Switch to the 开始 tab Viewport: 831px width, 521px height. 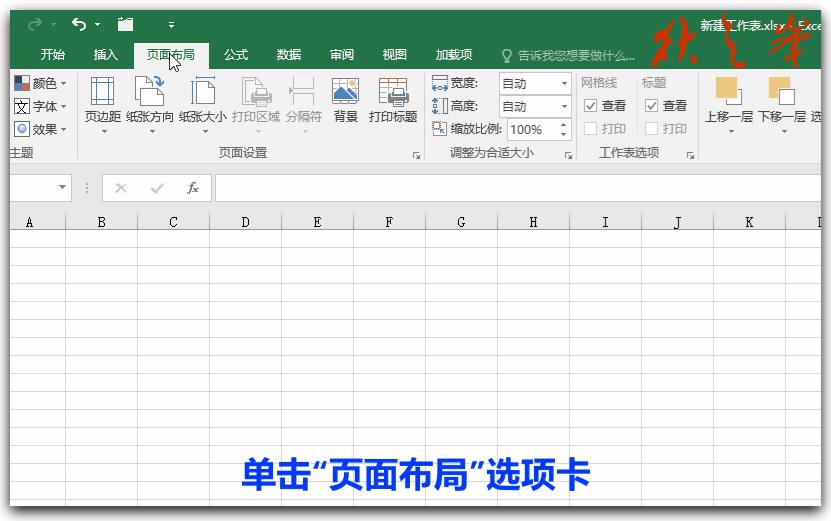(53, 55)
